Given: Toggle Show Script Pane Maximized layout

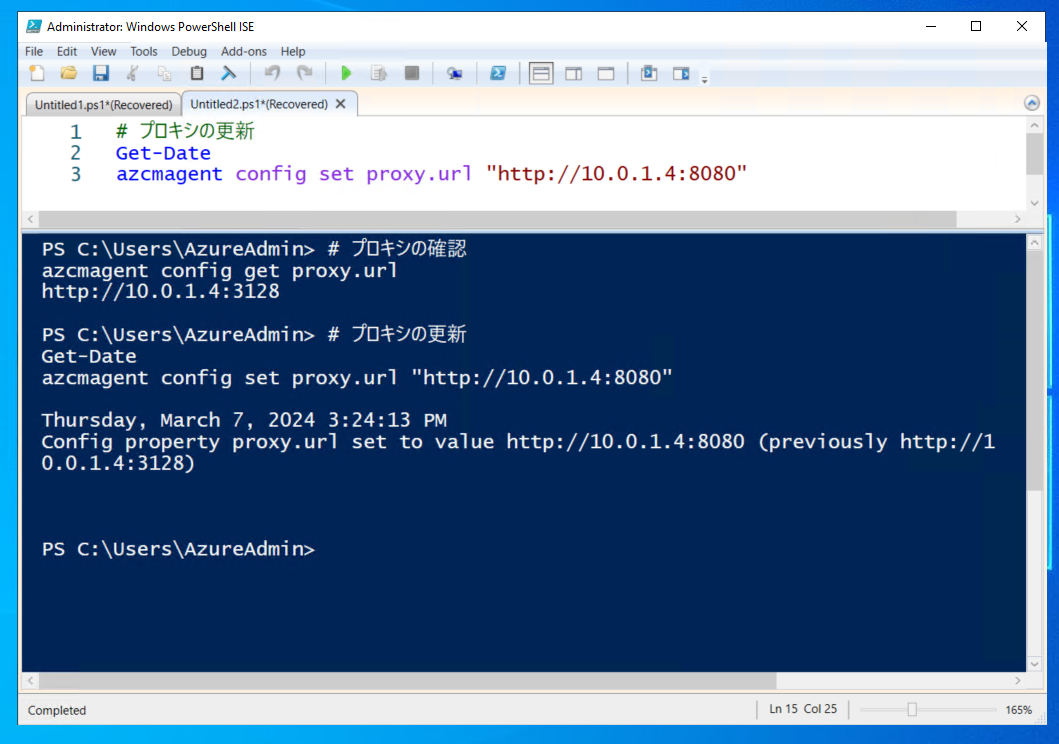Looking at the screenshot, I should [605, 73].
